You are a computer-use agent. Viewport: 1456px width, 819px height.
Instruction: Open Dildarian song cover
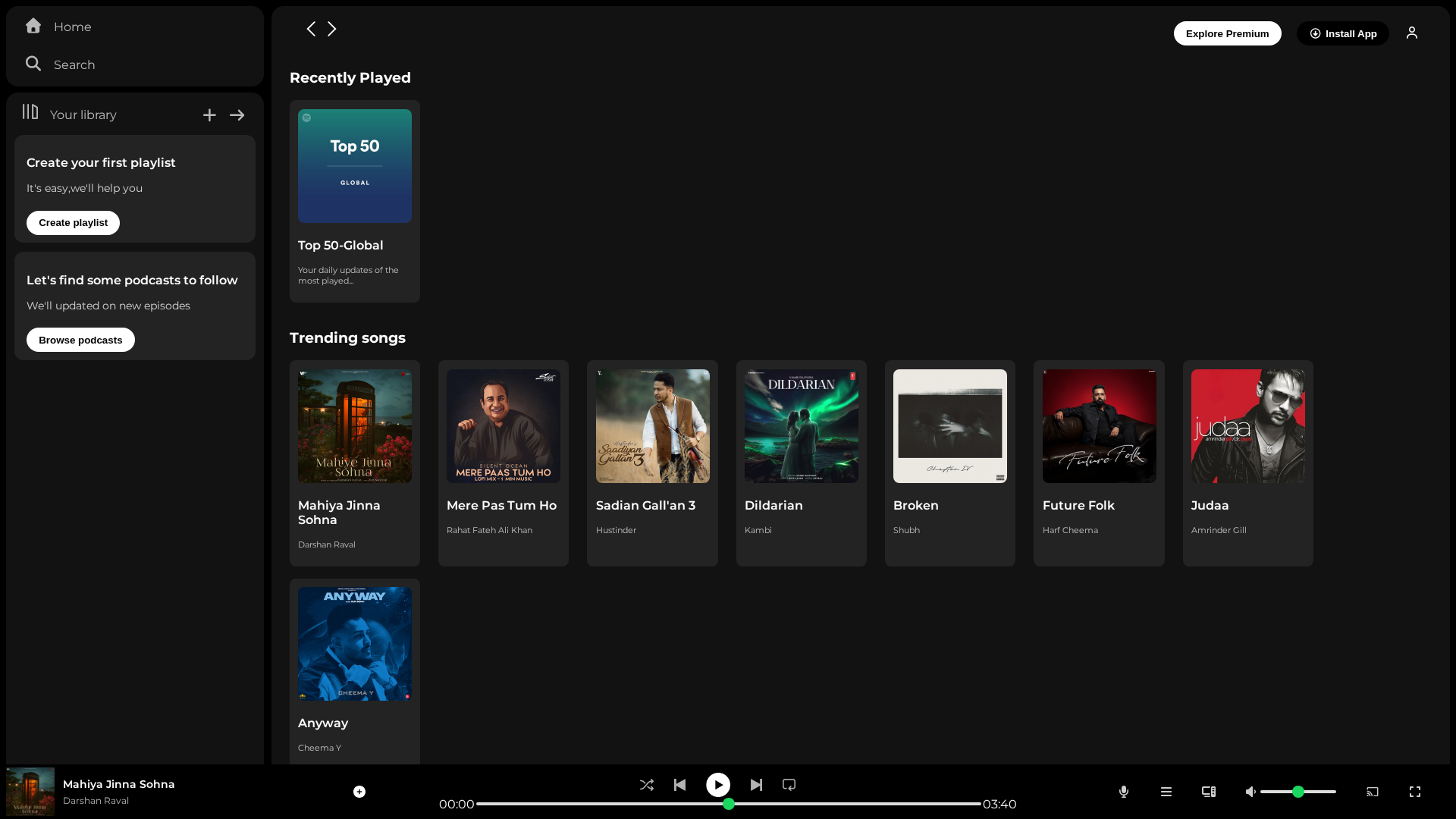pyautogui.click(x=802, y=426)
